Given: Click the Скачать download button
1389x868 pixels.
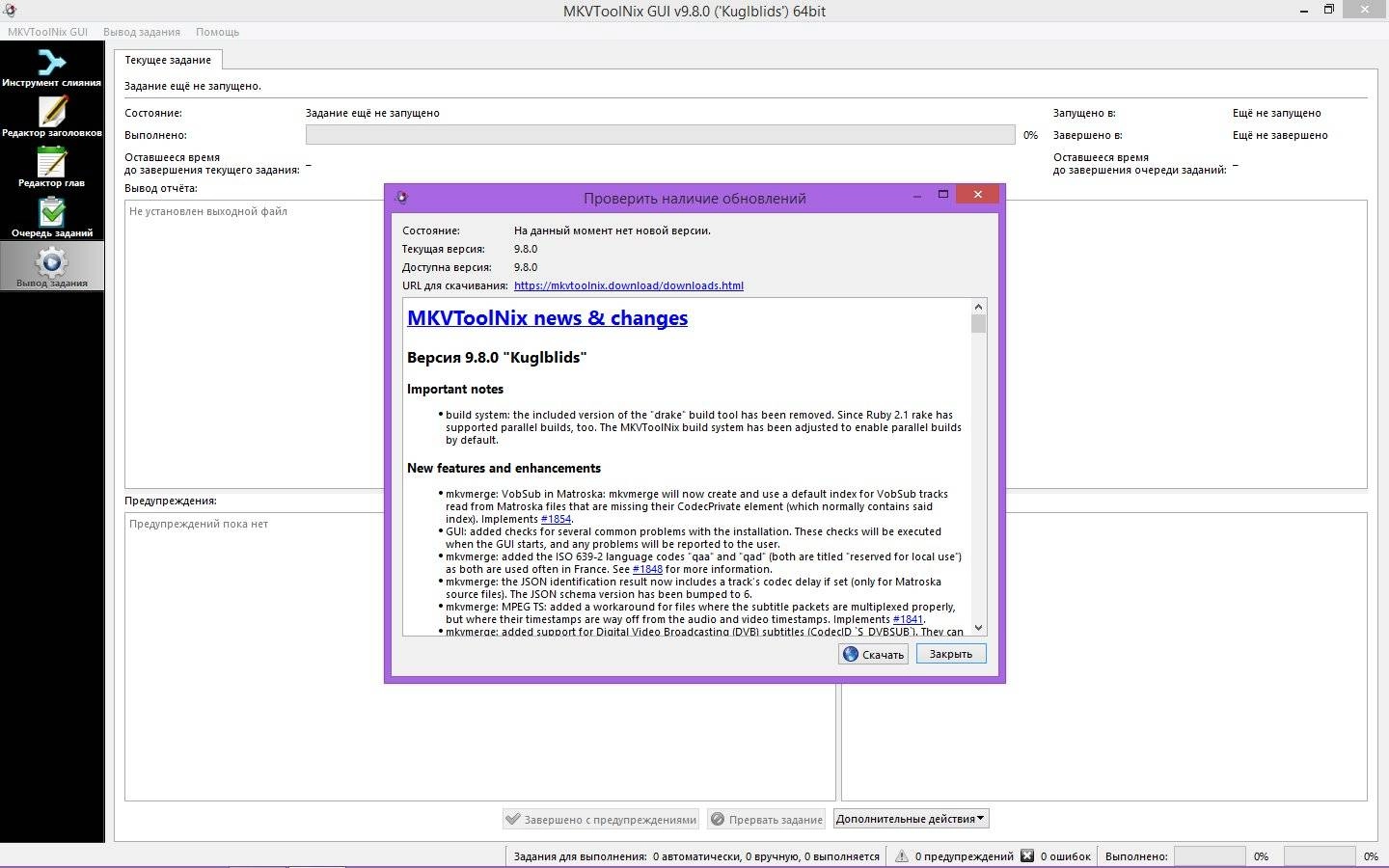Looking at the screenshot, I should click(874, 654).
